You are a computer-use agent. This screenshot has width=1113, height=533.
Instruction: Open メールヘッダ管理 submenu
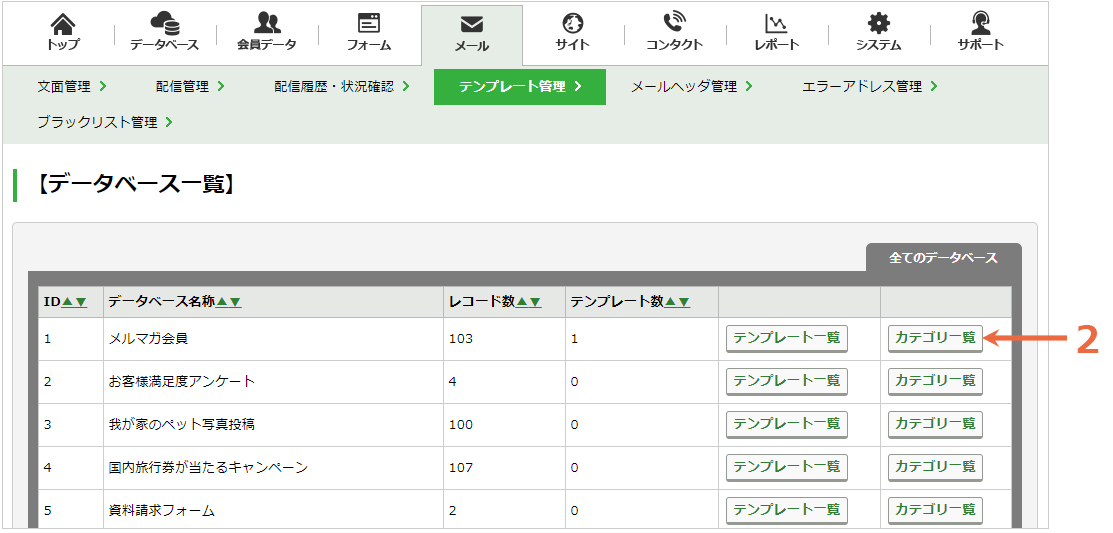(692, 87)
